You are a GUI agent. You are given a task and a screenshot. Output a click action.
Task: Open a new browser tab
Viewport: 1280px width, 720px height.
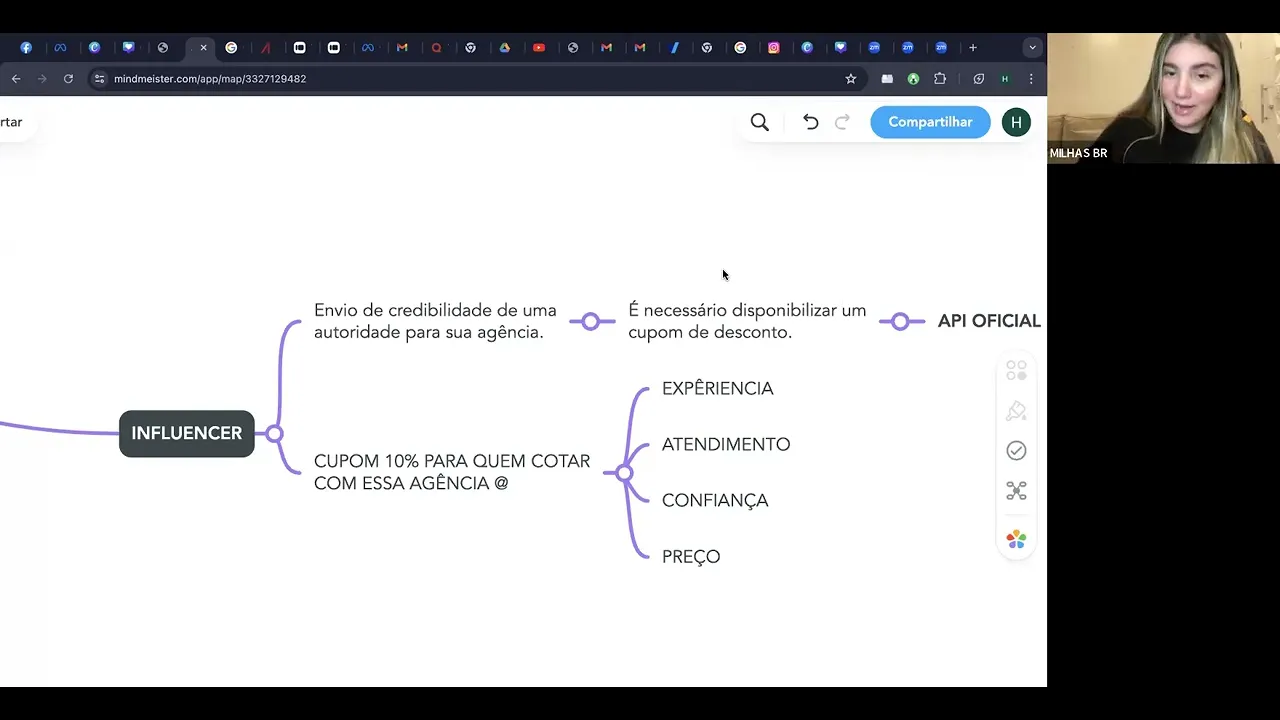click(x=972, y=47)
